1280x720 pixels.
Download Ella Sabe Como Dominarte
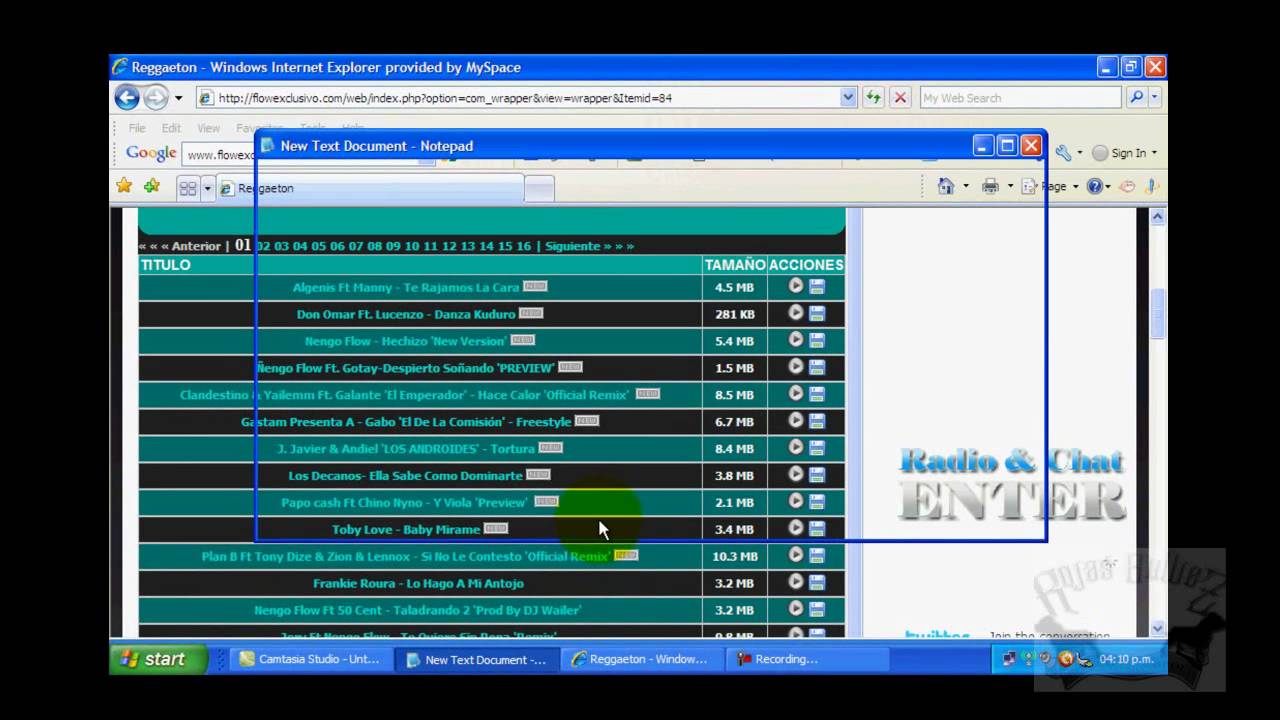point(817,475)
